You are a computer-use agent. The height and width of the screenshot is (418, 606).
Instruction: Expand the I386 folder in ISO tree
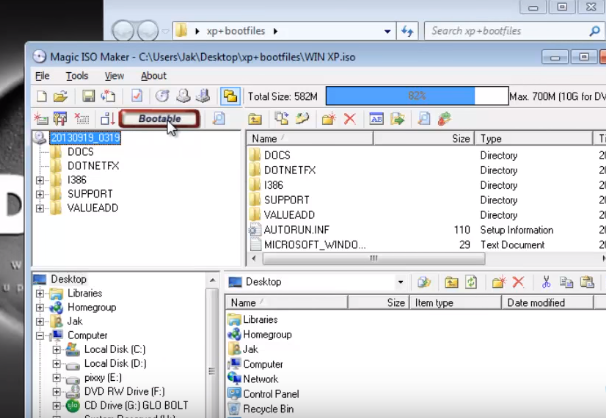click(40, 180)
